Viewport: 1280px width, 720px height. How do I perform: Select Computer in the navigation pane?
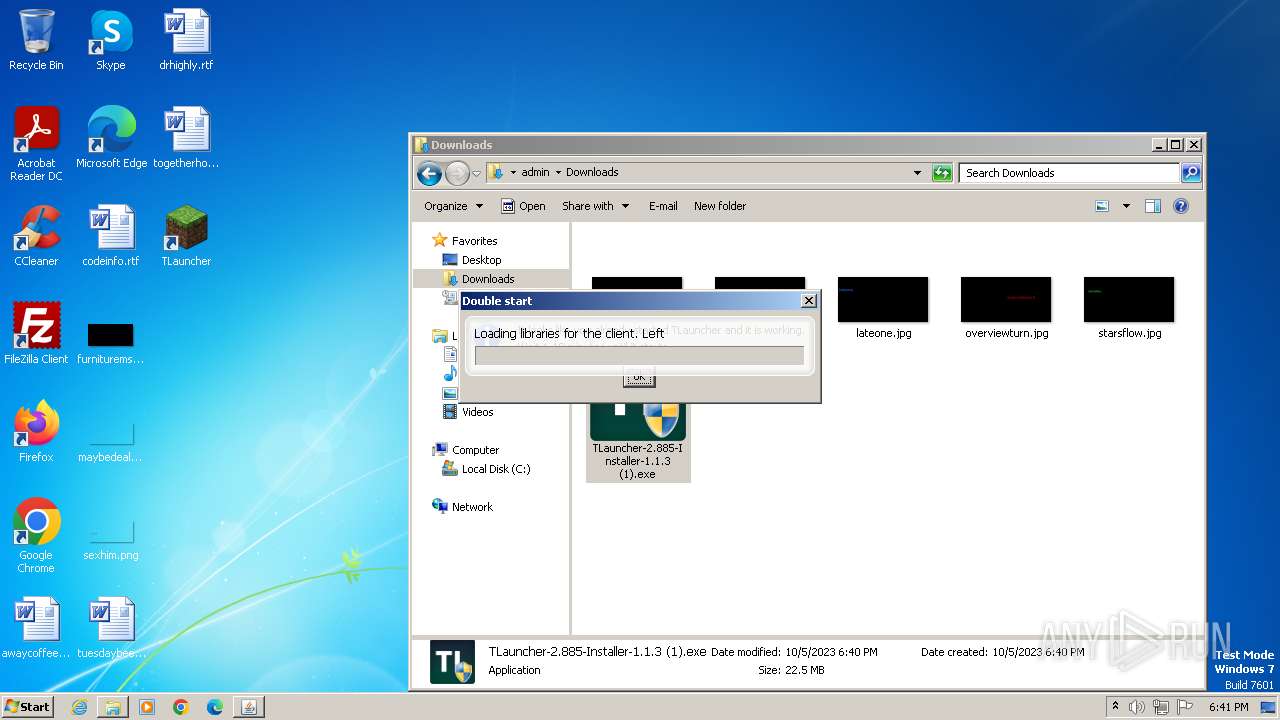(x=475, y=450)
